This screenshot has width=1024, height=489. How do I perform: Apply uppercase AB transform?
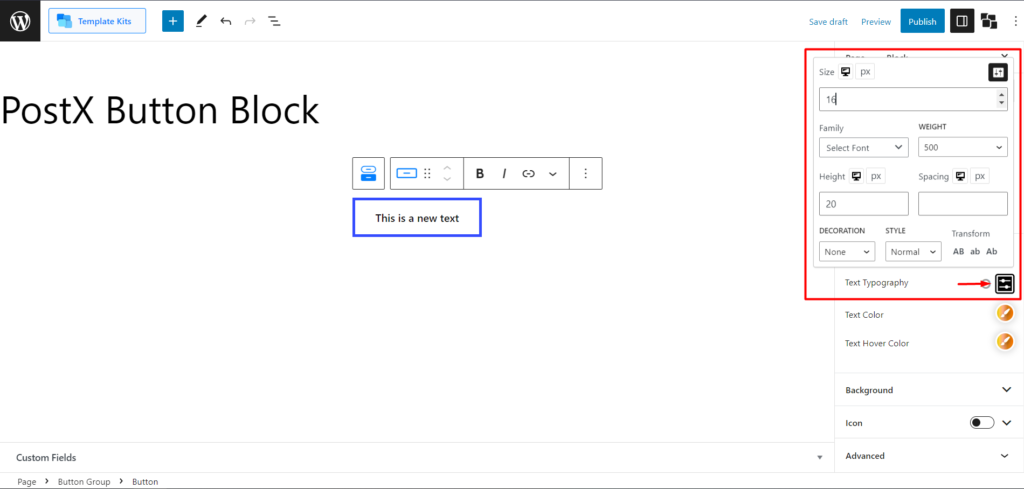pos(958,251)
